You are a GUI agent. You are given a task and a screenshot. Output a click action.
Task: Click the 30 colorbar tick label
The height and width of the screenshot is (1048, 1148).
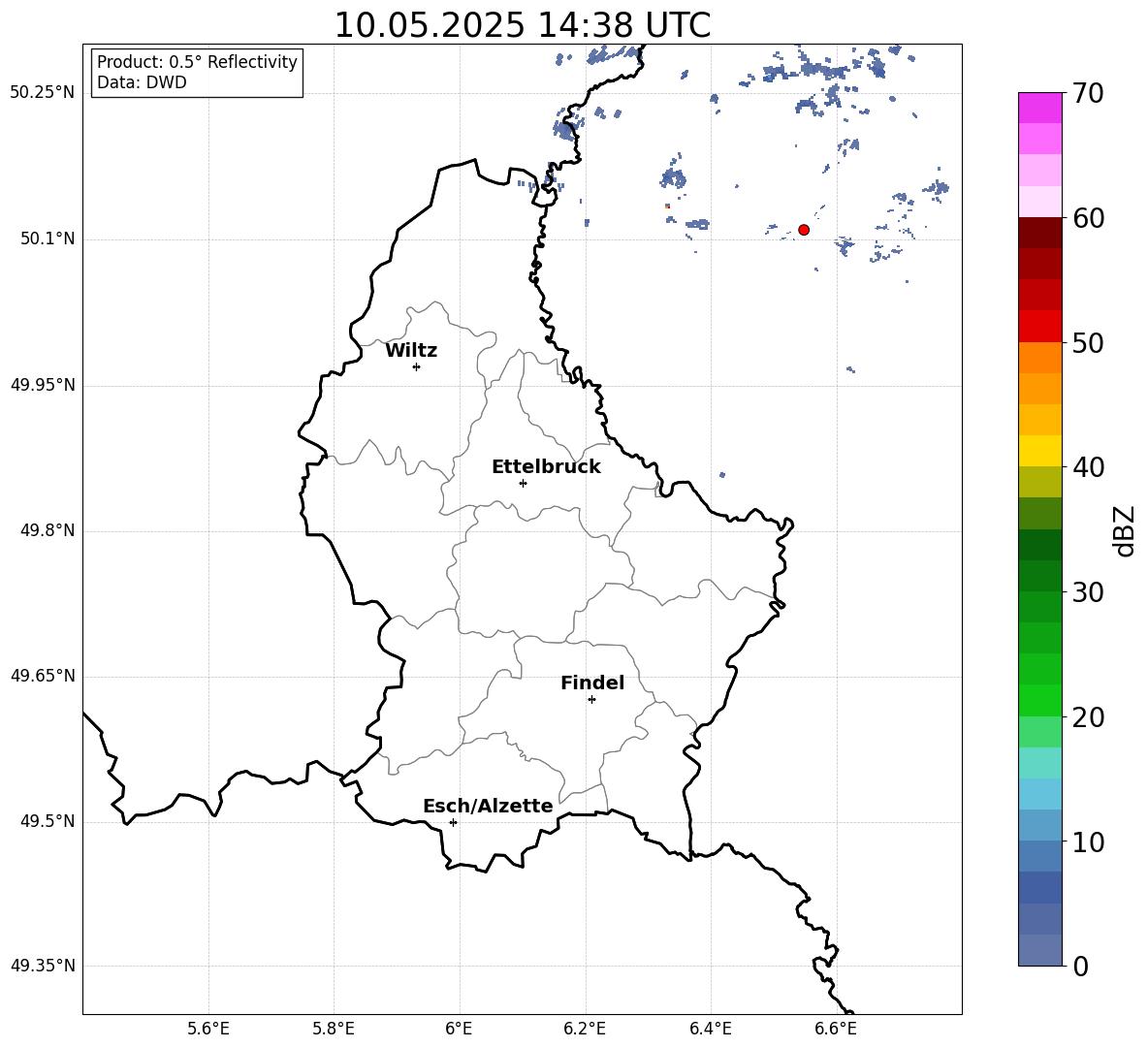pos(1088,592)
